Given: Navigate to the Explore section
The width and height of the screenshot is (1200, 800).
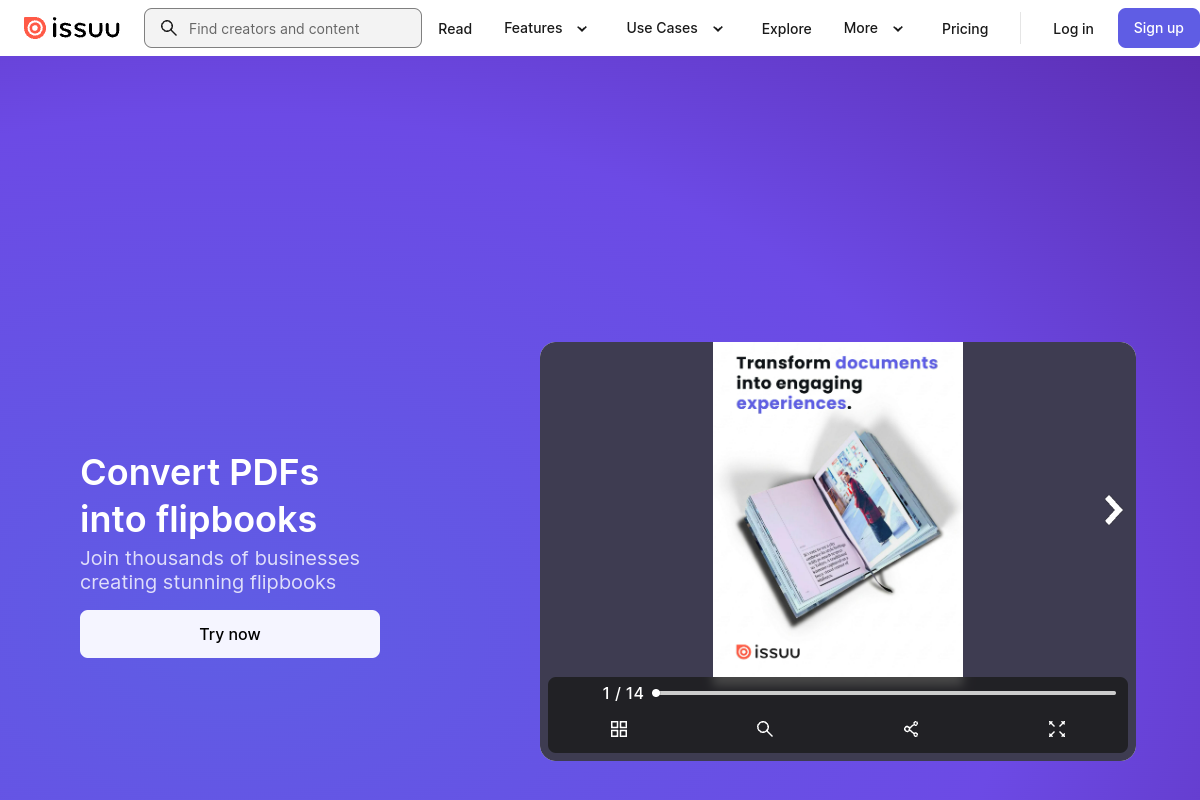Looking at the screenshot, I should (786, 29).
